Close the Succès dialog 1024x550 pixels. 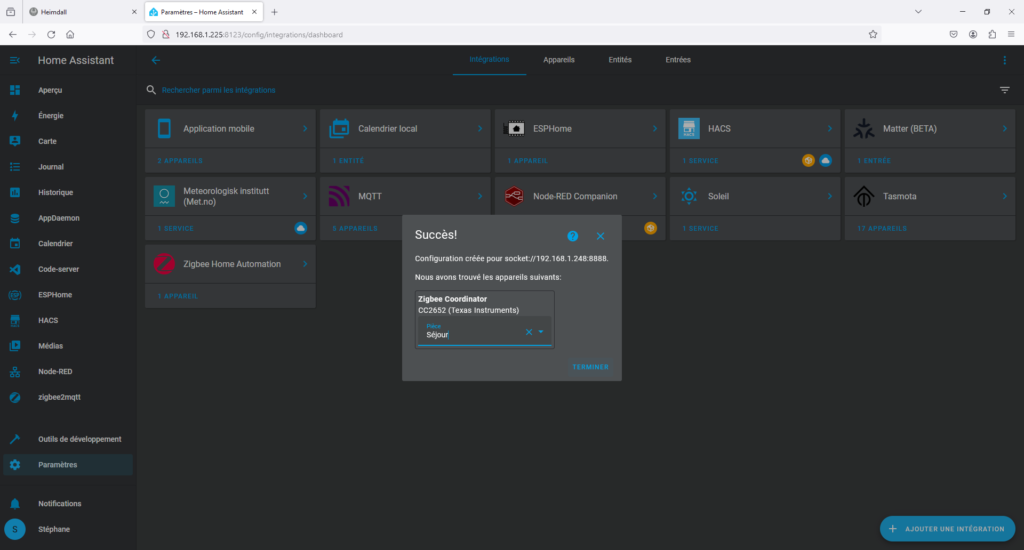pos(600,236)
